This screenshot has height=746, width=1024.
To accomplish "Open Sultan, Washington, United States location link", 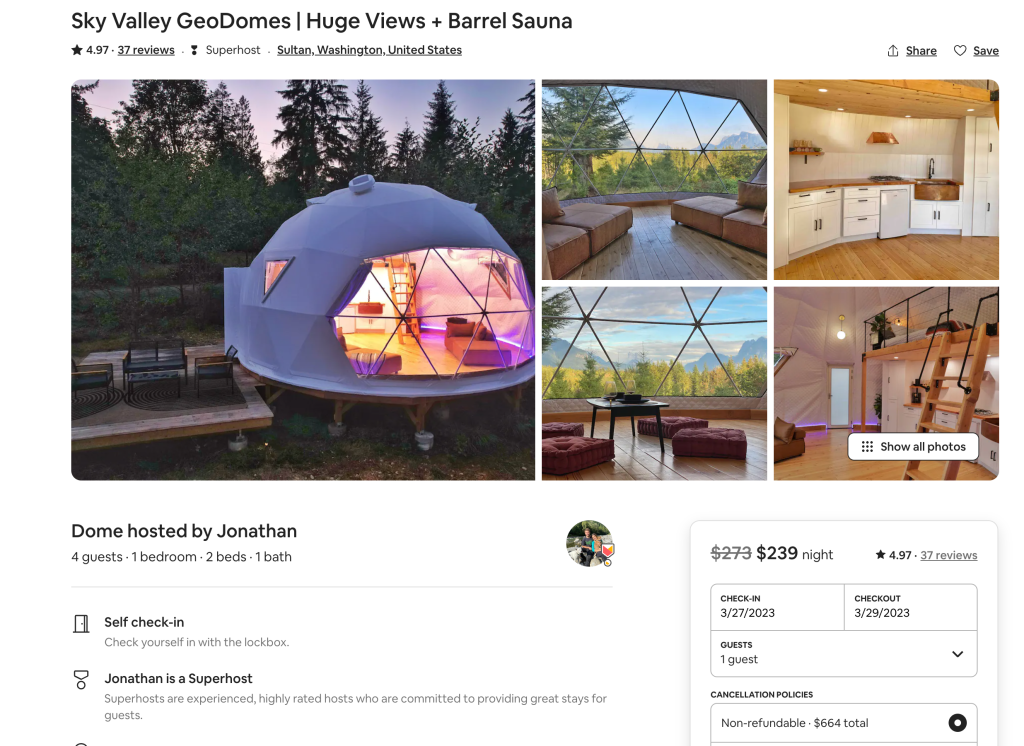I will [369, 50].
